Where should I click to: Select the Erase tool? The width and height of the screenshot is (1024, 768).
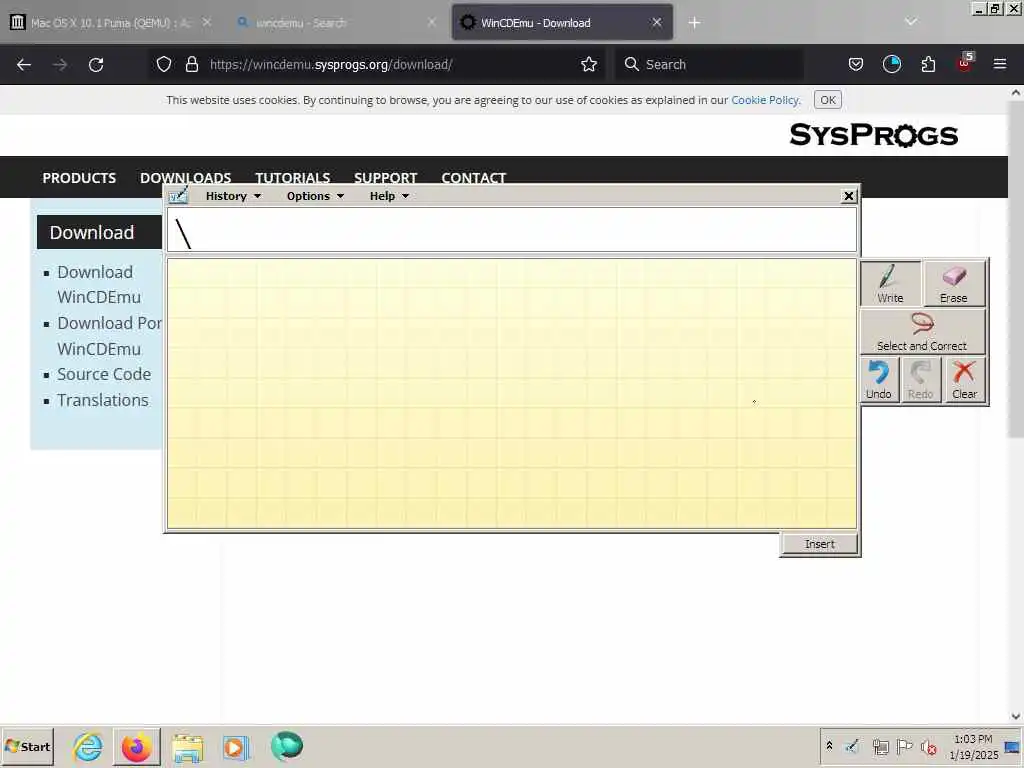(953, 283)
